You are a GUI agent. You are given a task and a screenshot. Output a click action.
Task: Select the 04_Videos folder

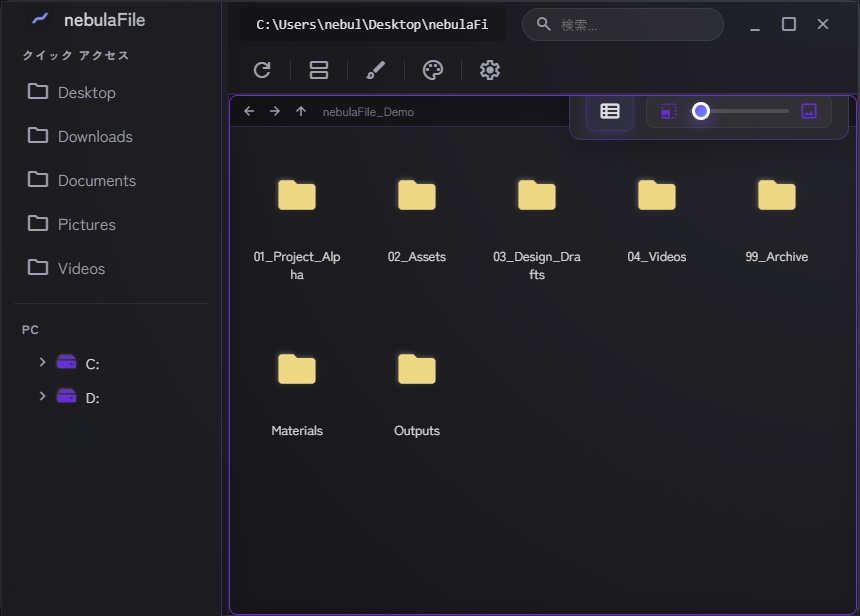657,221
